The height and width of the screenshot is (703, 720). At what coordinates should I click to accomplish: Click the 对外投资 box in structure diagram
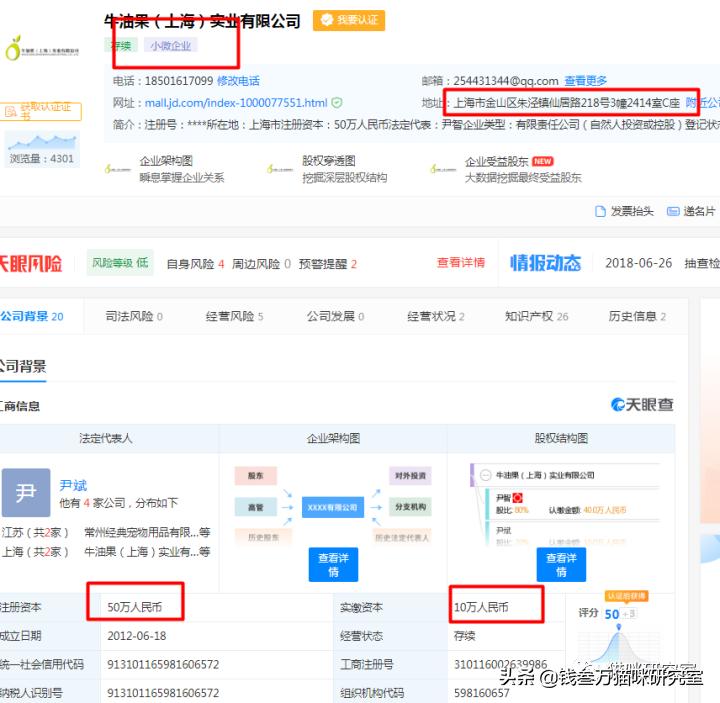(410, 476)
